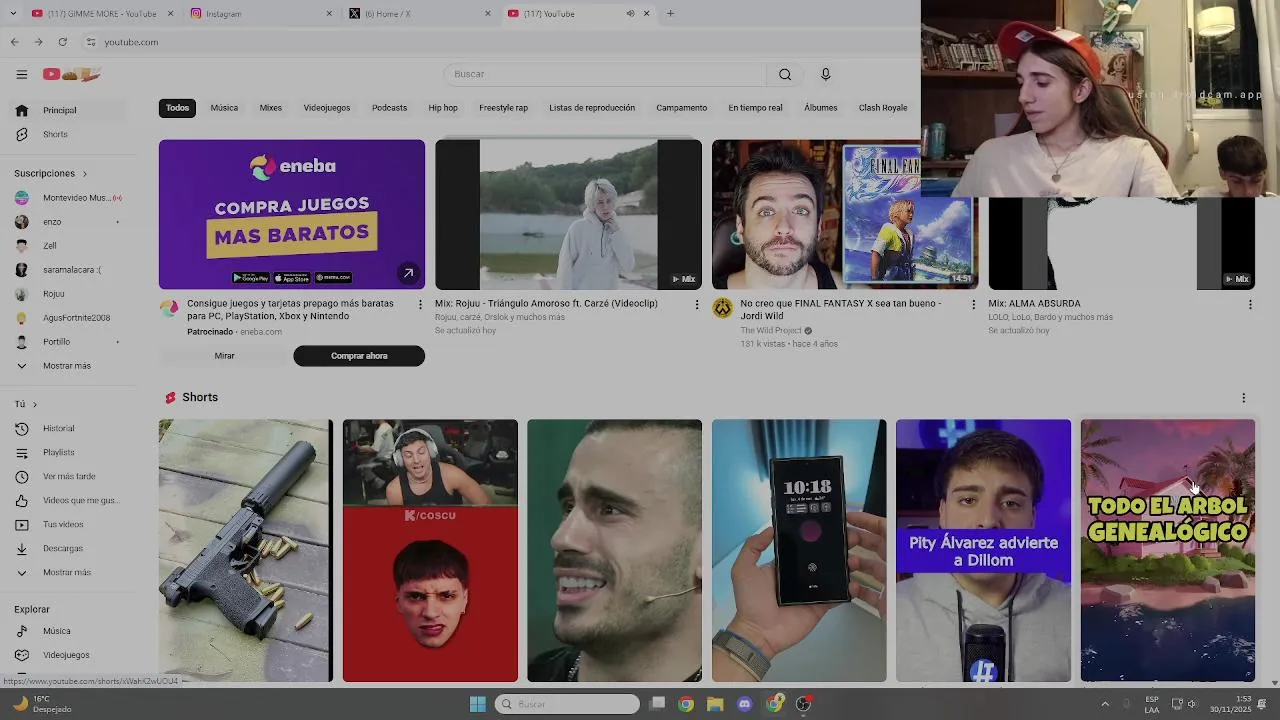Open the YouTube hamburger guide menu
Screen dimensions: 1280x720
tap(21, 74)
